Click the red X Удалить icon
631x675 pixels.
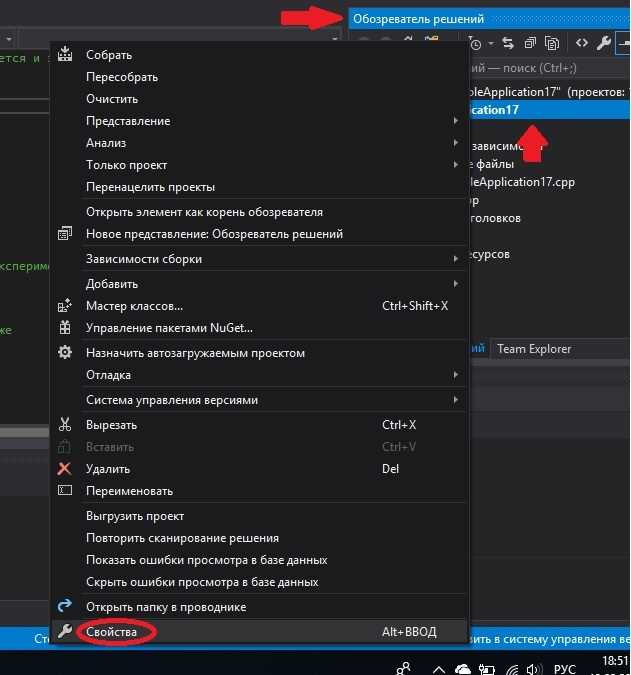(66, 469)
